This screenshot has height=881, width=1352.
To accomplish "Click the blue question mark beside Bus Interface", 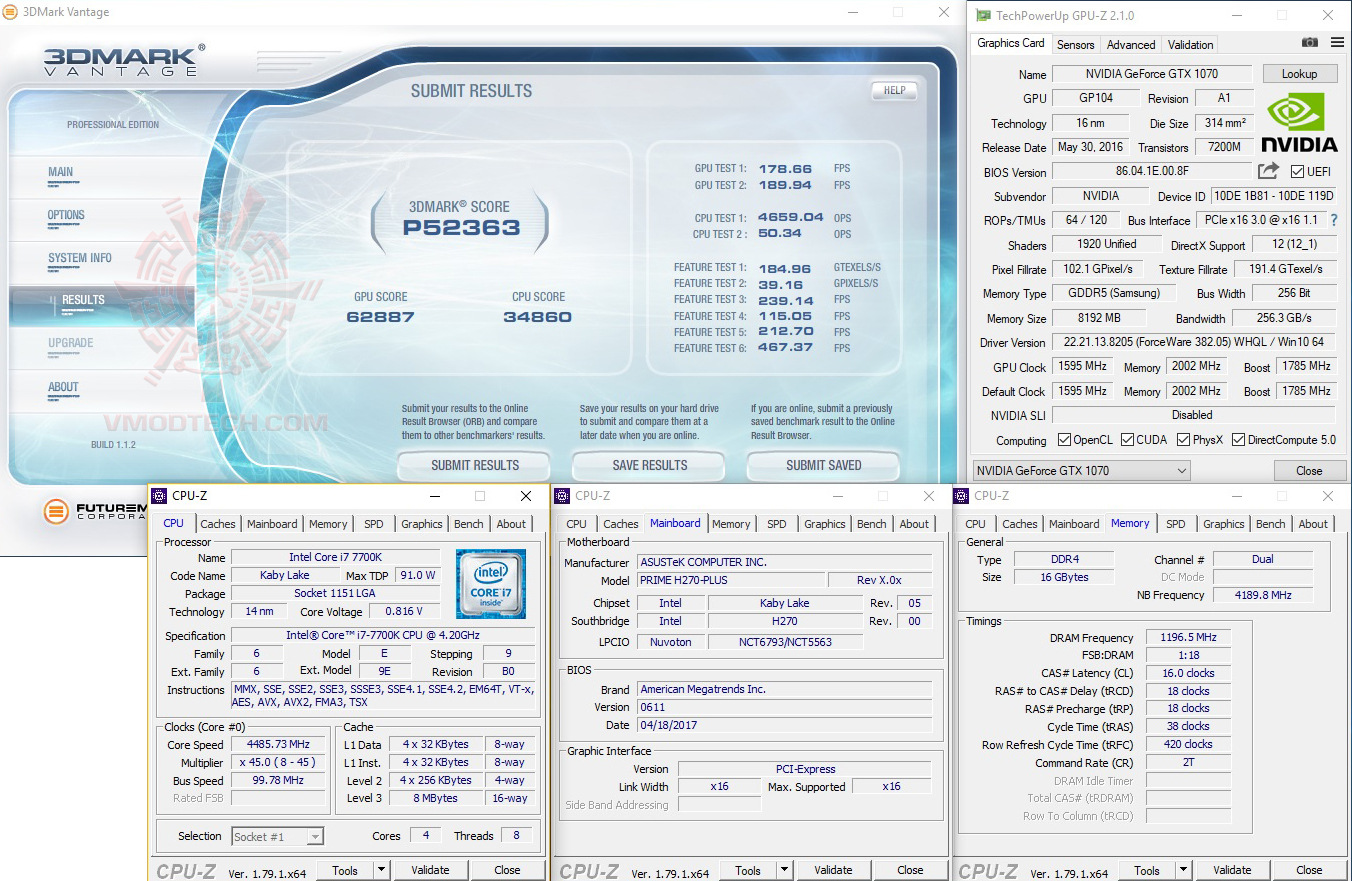I will [x=1336, y=219].
